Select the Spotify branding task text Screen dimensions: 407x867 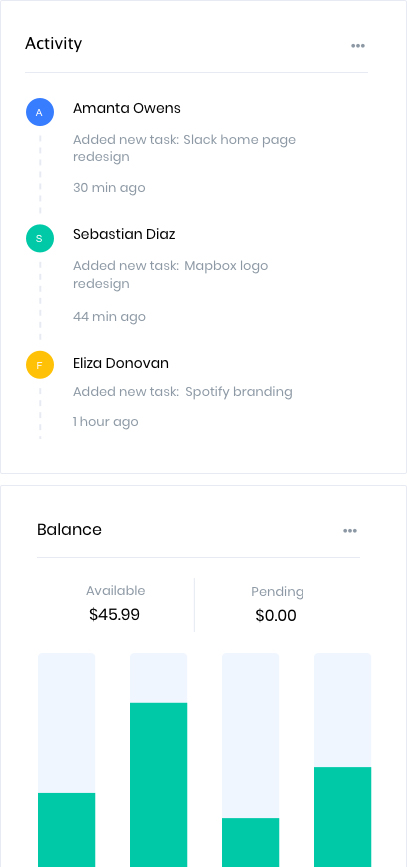(182, 392)
